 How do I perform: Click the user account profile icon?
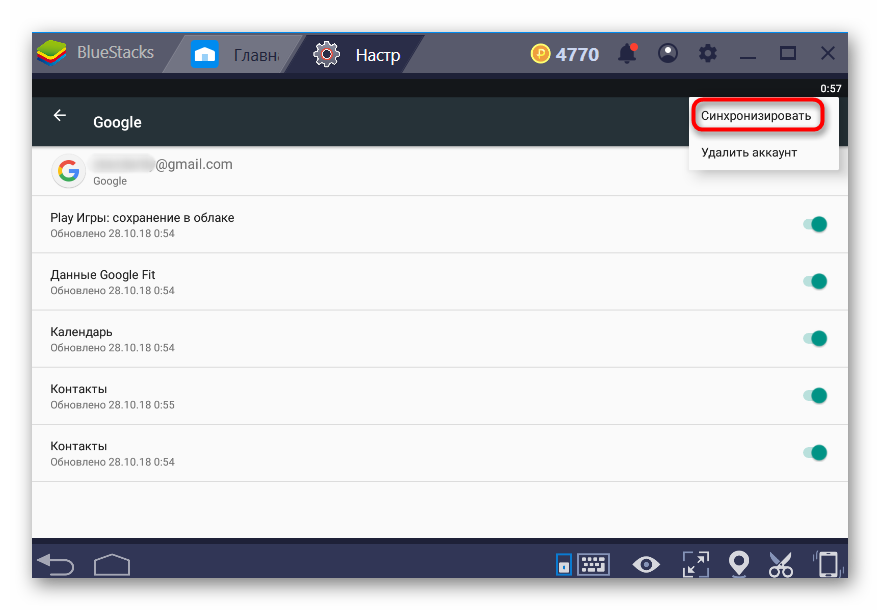point(668,54)
